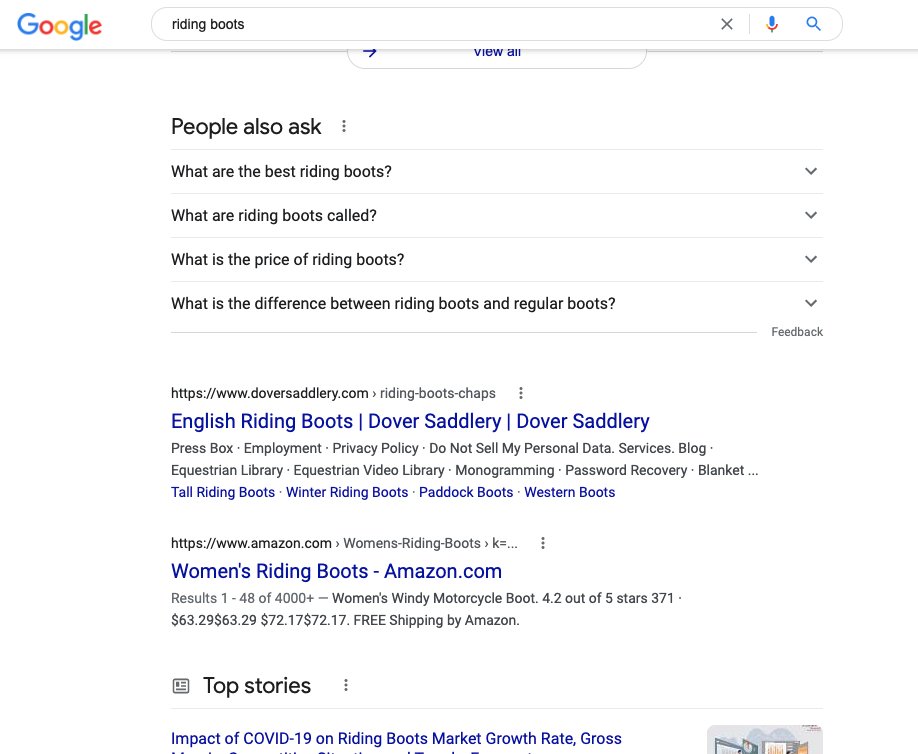
Task: Click the Feedback link under People also ask
Action: pos(797,332)
